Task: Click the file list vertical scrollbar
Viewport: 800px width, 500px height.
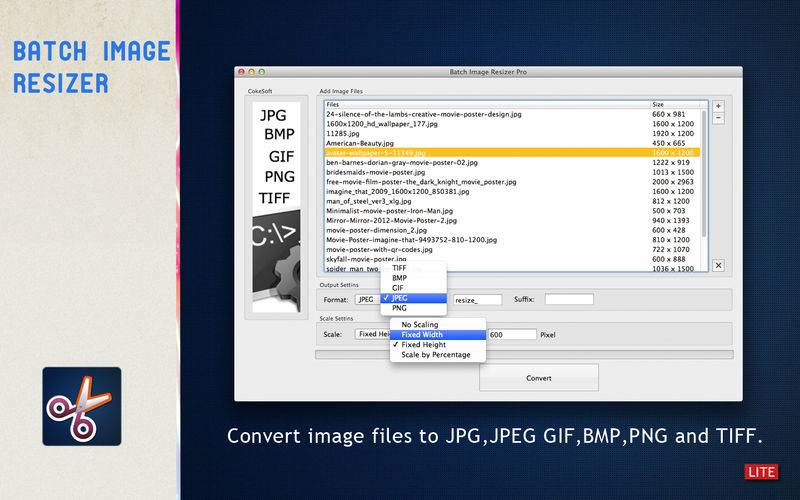Action: (705, 173)
